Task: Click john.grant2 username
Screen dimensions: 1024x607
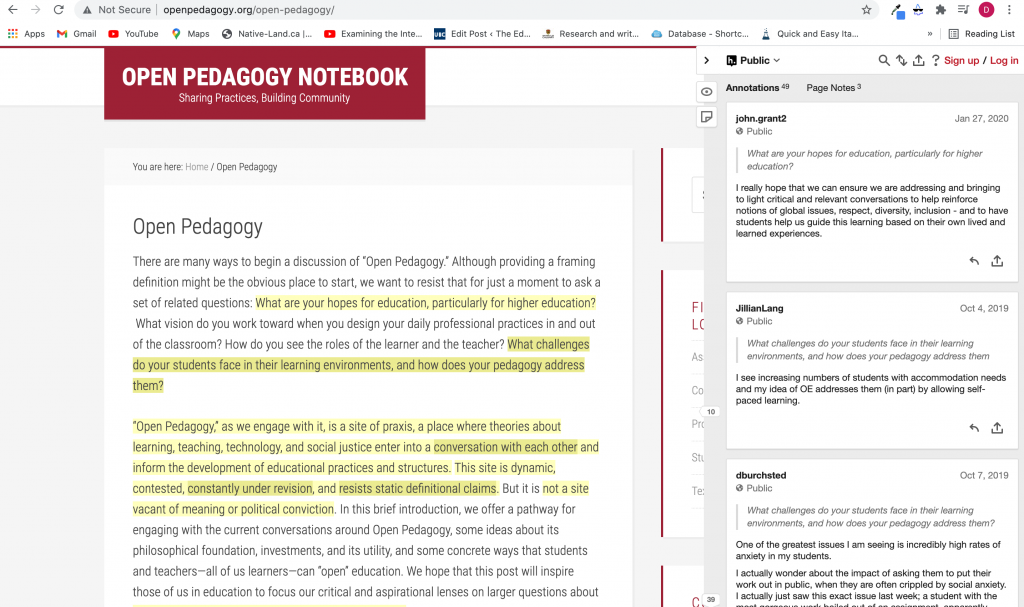Action: click(x=761, y=118)
